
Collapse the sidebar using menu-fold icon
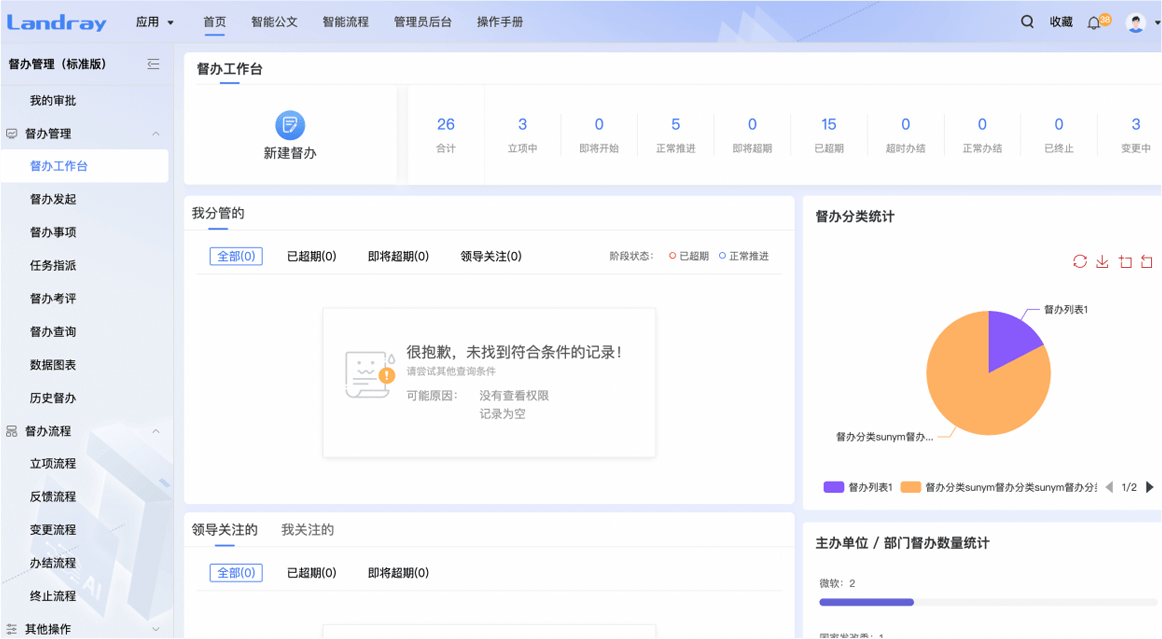(x=153, y=64)
